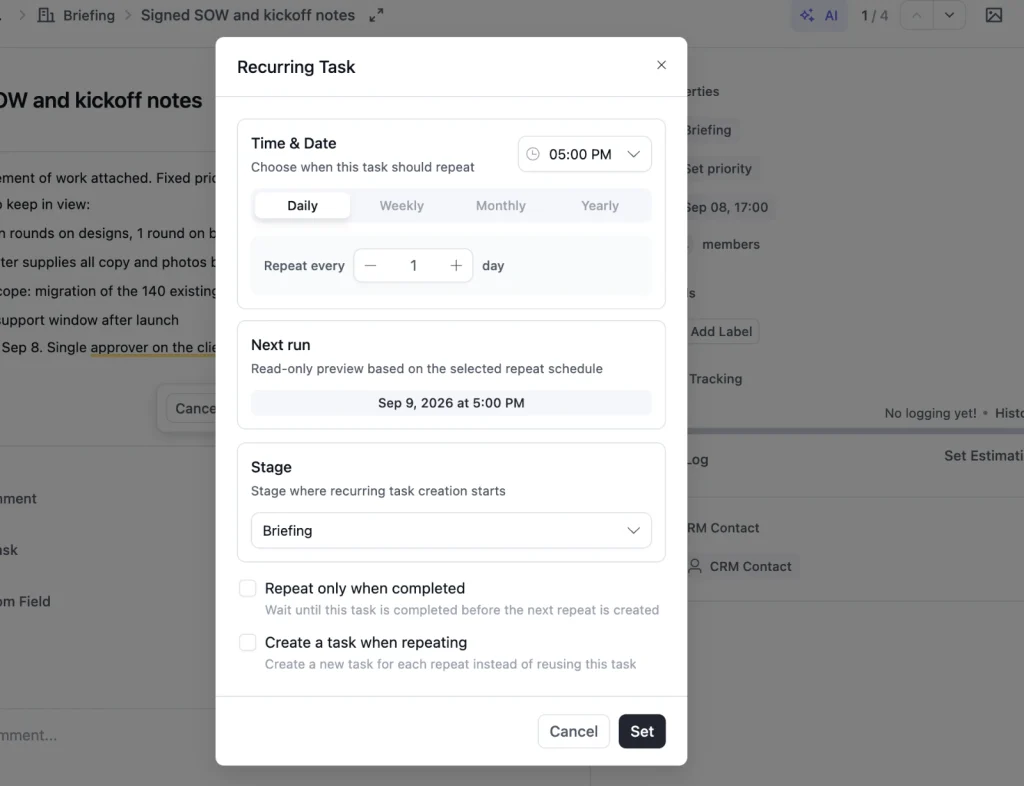The height and width of the screenshot is (786, 1024).
Task: Click the No logging yet! text
Action: 930,413
